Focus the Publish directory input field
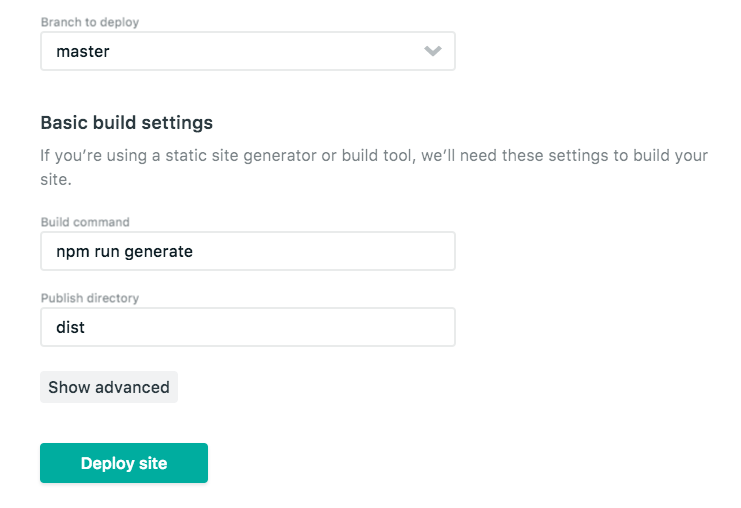Viewport: 741px width, 508px height. point(247,327)
